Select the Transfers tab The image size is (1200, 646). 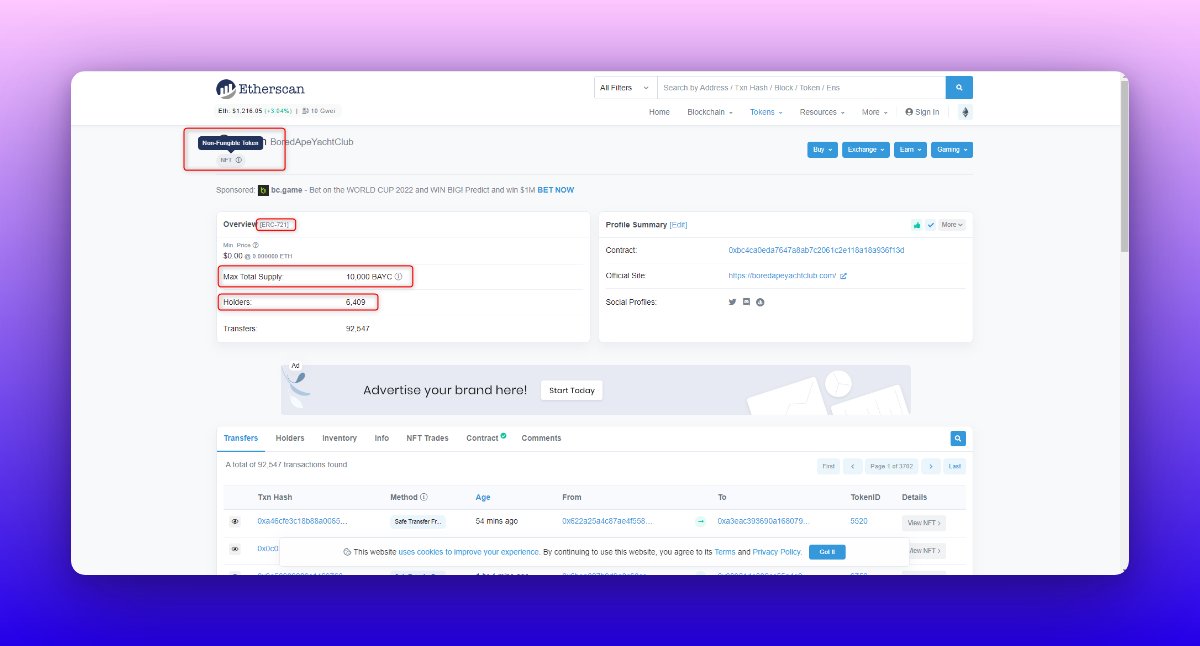[x=241, y=438]
